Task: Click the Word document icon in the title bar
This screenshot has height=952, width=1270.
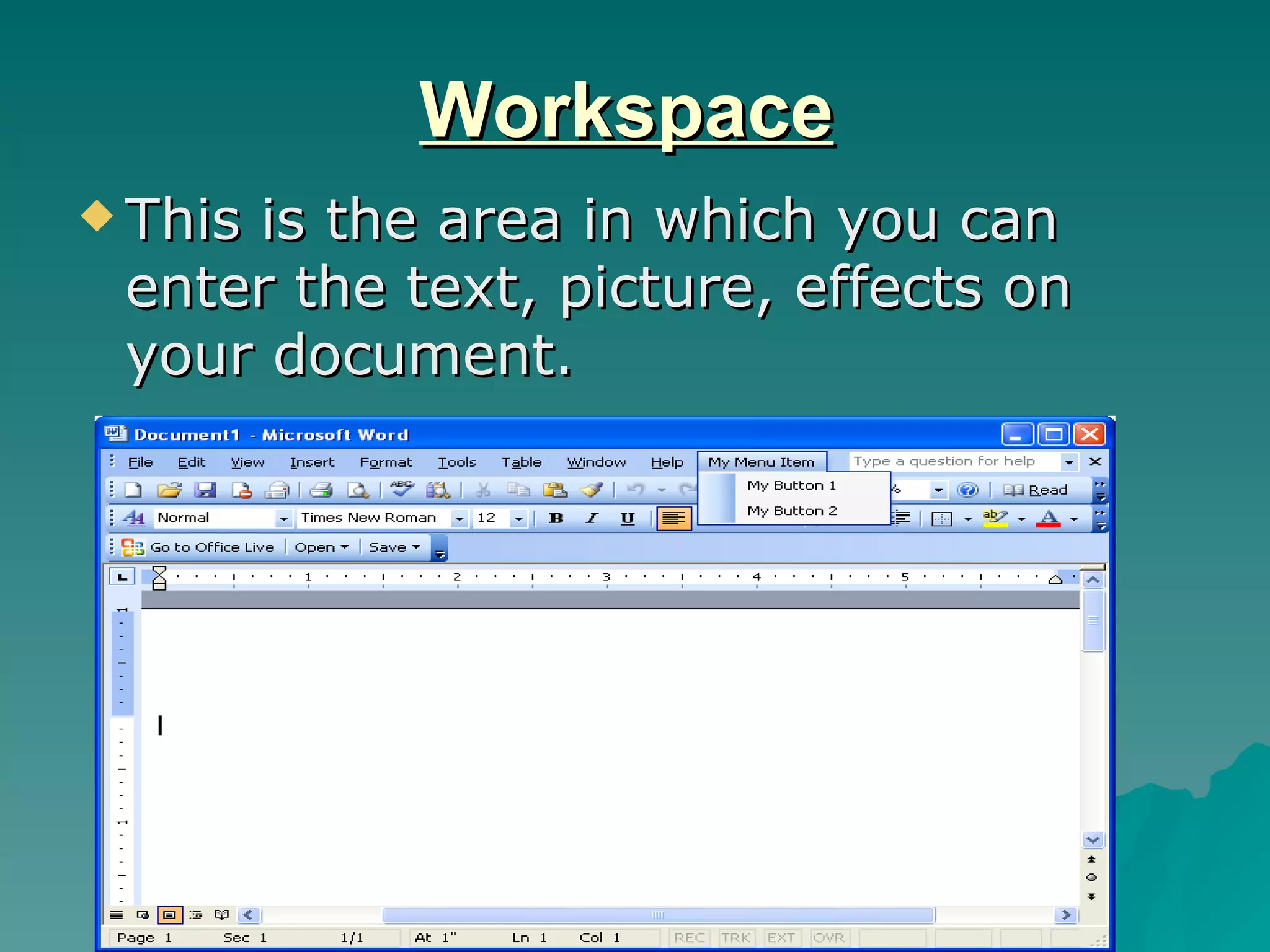Action: click(116, 433)
